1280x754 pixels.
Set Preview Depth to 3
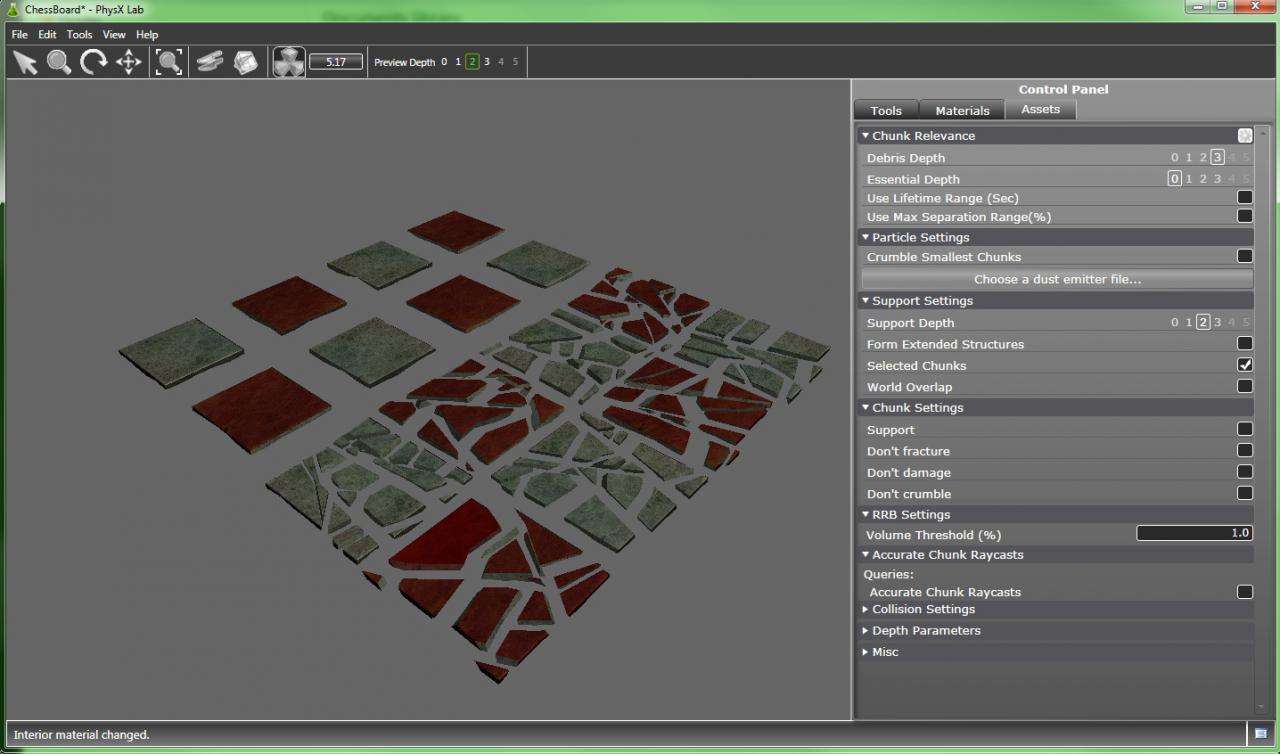point(487,62)
